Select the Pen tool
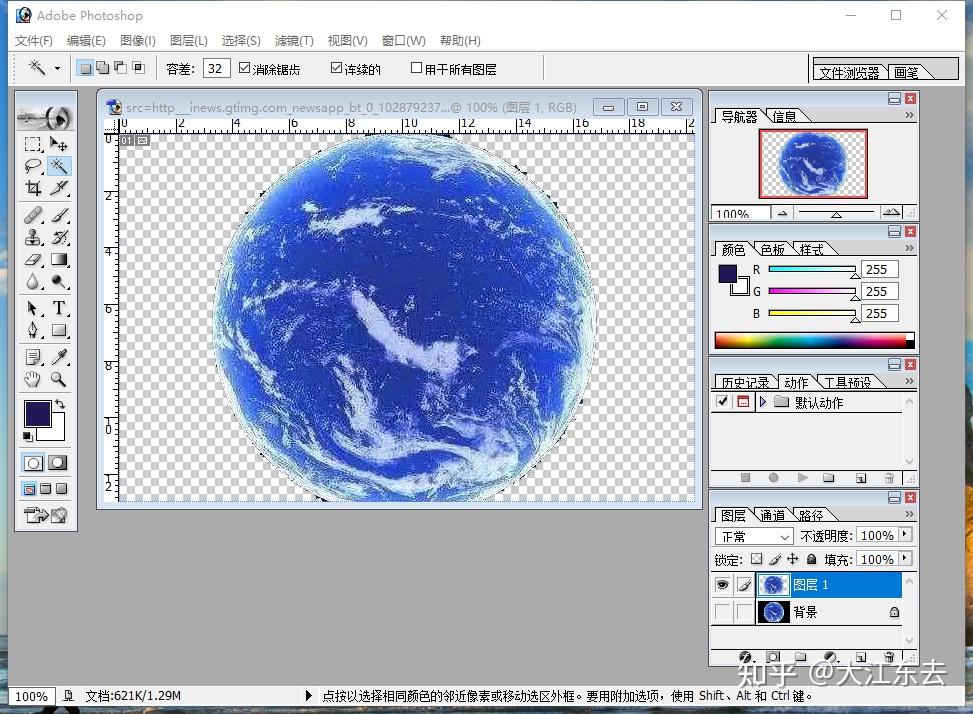 [x=34, y=330]
